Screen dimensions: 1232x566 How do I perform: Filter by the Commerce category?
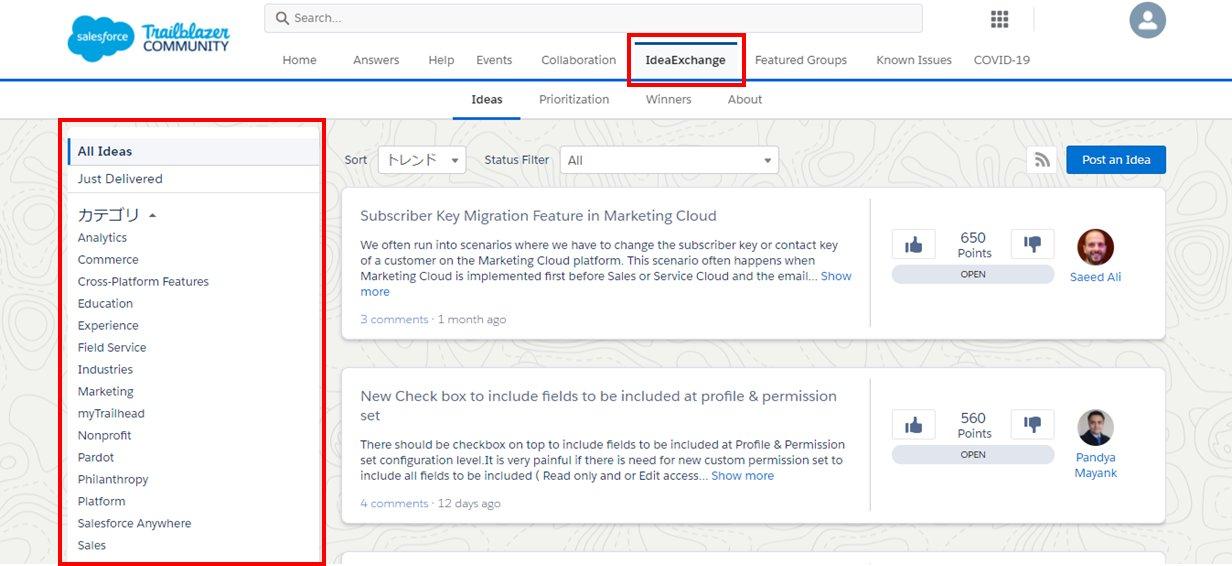click(x=108, y=260)
